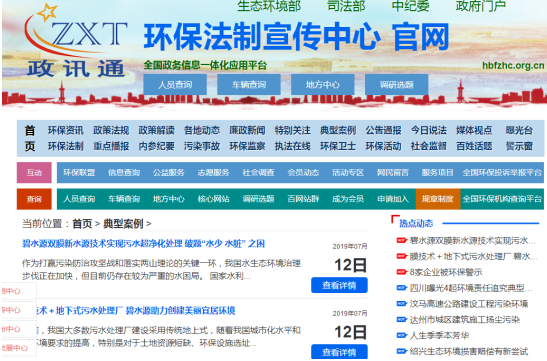Screen dimensions: 547x361
Task: Open 全国环保投诉举报平台 link
Action: (x=502, y=172)
